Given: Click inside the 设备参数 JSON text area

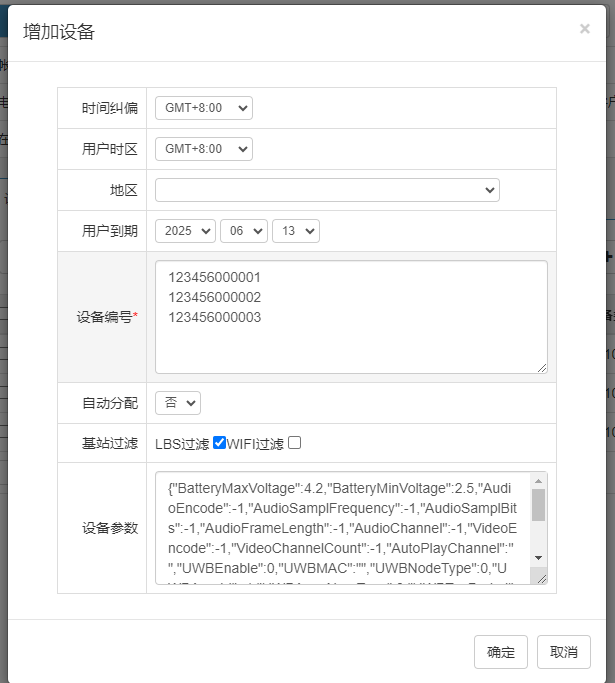Looking at the screenshot, I should point(340,527).
